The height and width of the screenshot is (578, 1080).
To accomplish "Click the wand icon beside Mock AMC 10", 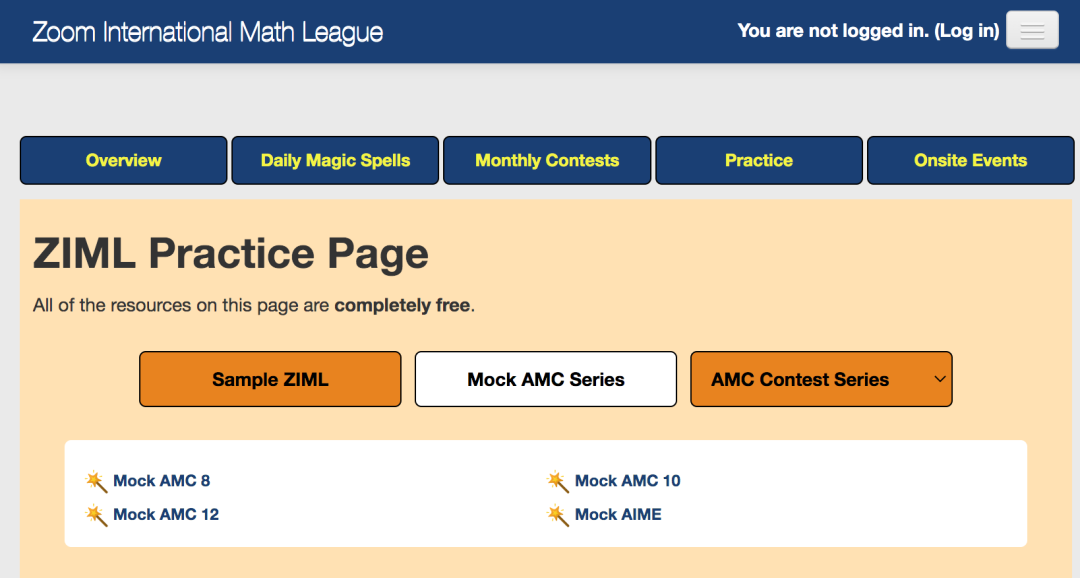I will [558, 481].
